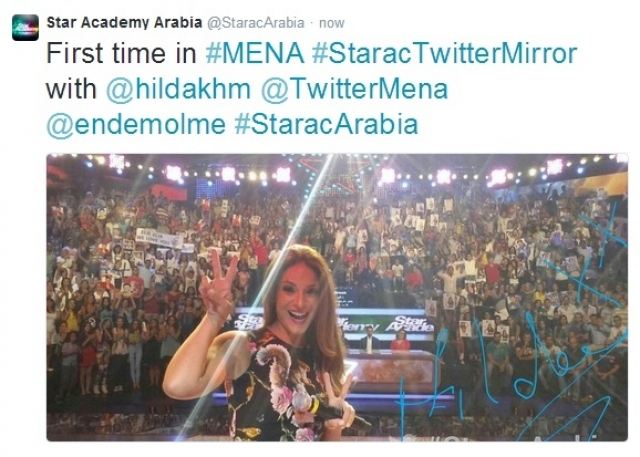Click the "First time in" tweet text
Image resolution: width=640 pixels, height=457 pixels.
point(122,53)
